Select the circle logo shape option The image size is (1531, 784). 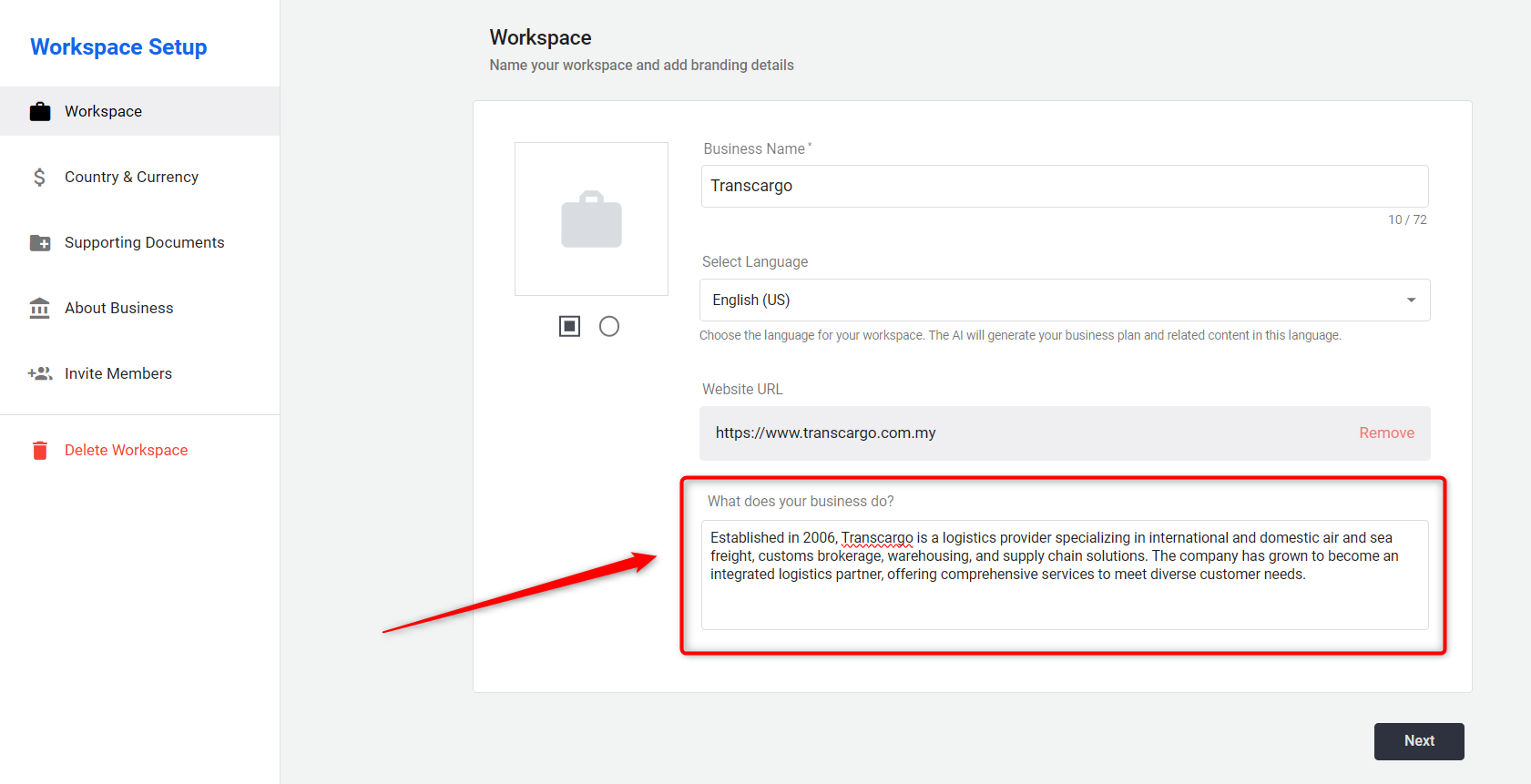(609, 326)
